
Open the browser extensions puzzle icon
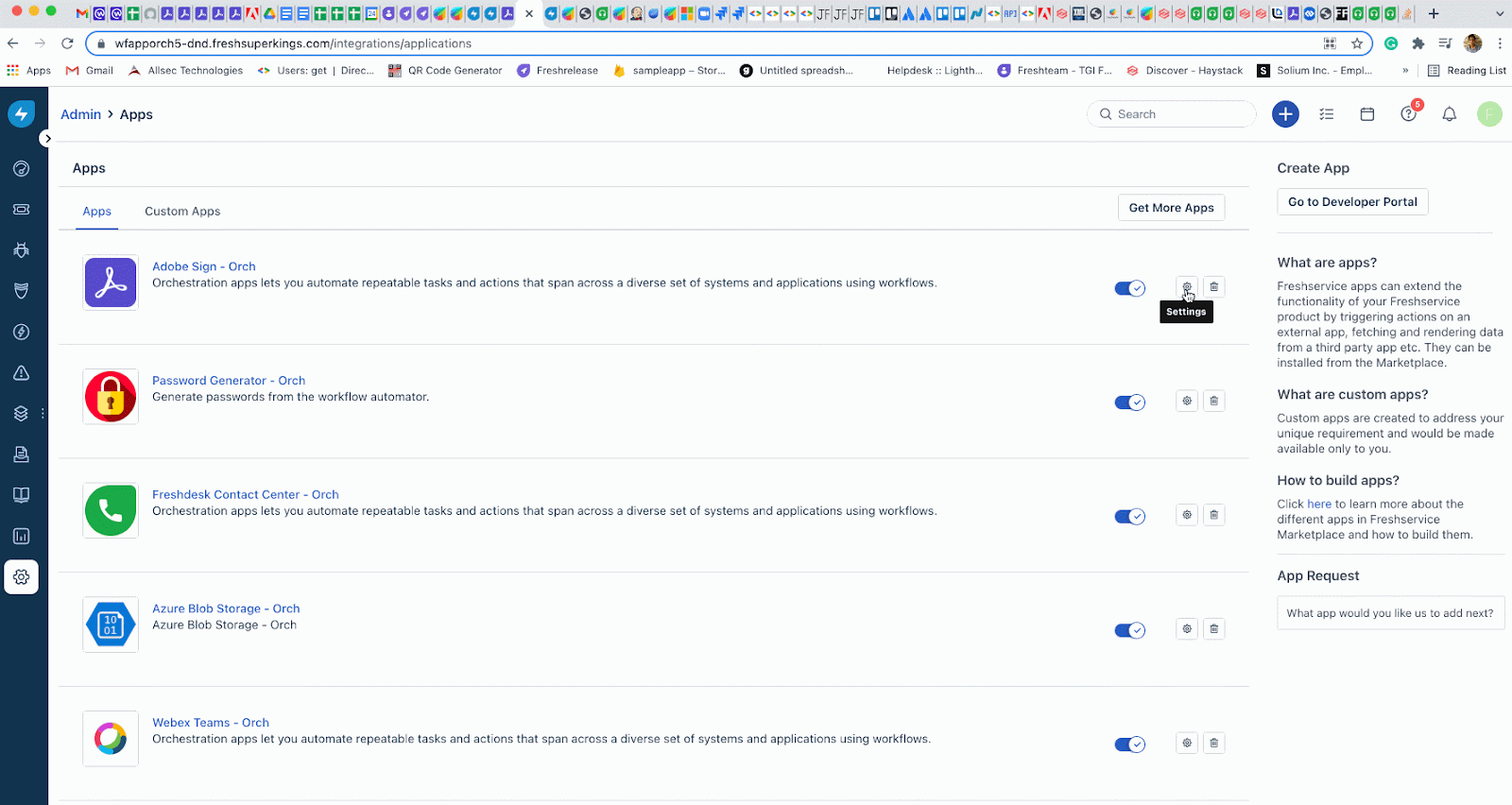(1417, 43)
